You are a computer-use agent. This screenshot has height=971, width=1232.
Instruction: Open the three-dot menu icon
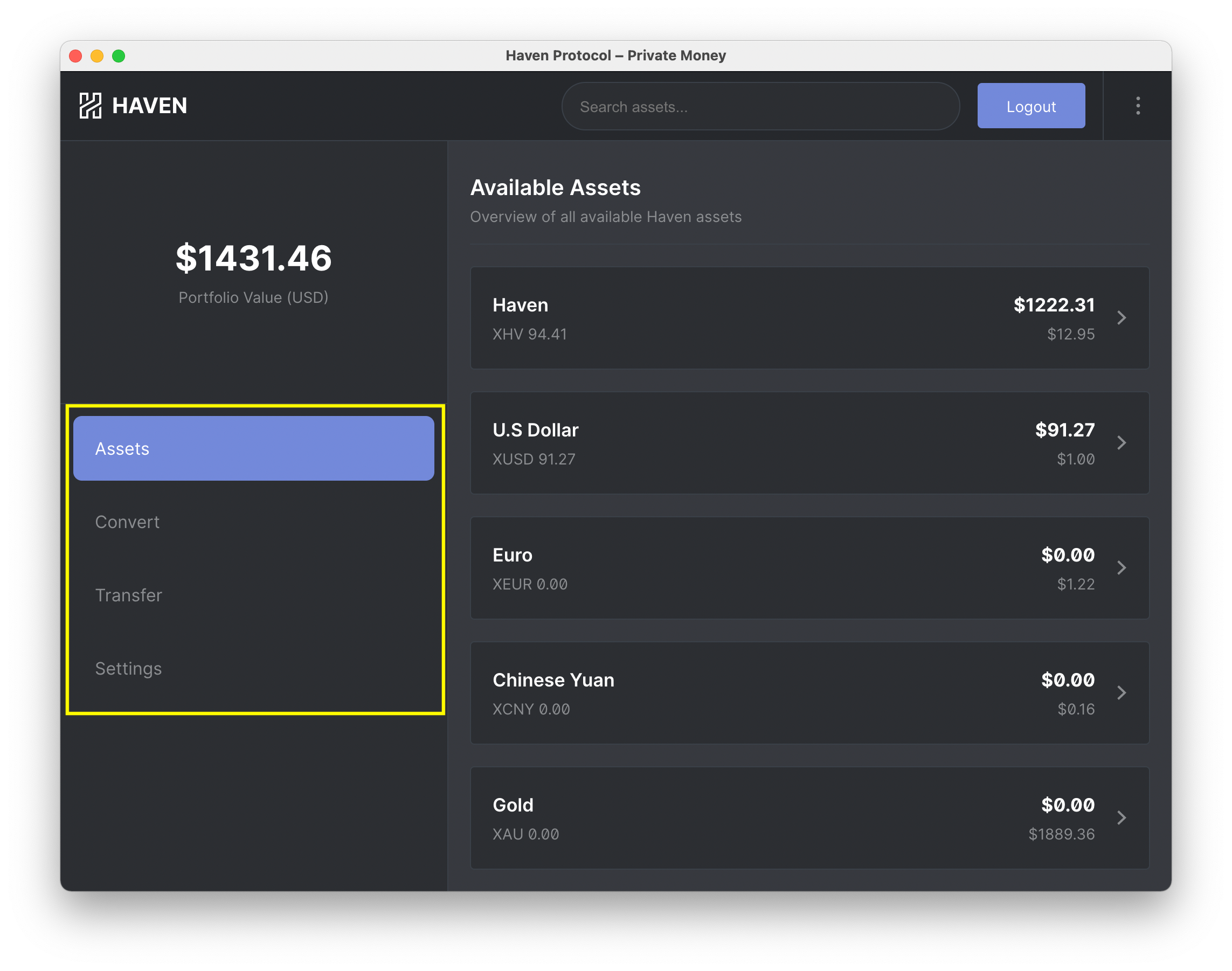(x=1138, y=105)
